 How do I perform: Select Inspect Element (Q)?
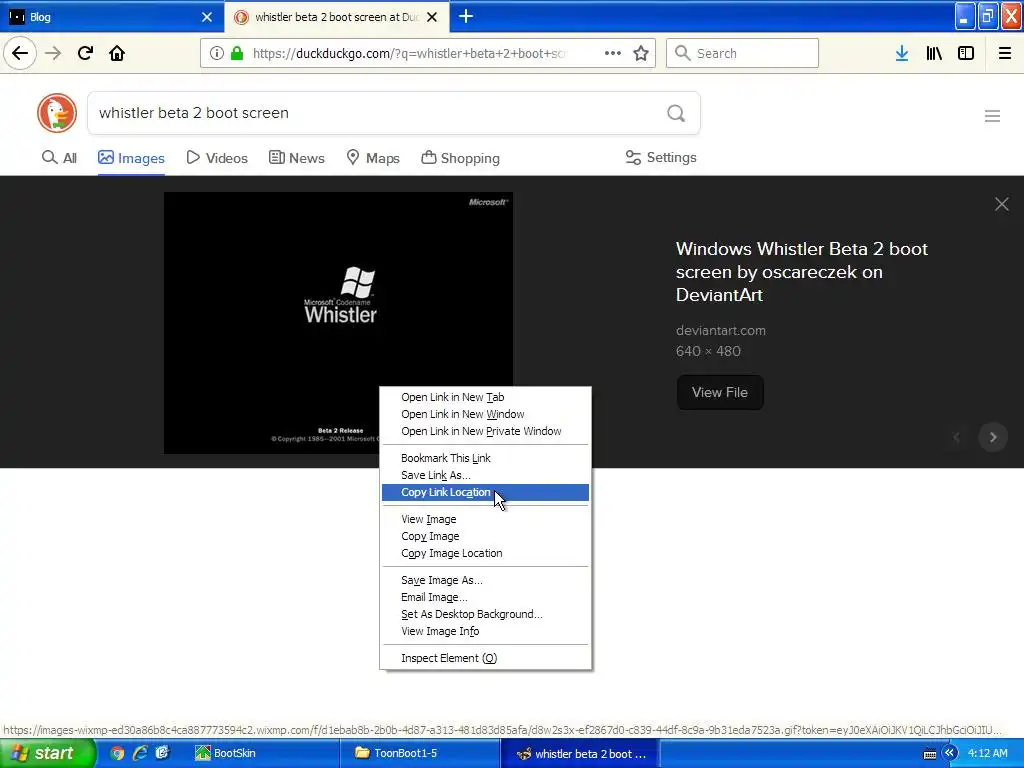pyautogui.click(x=485, y=658)
